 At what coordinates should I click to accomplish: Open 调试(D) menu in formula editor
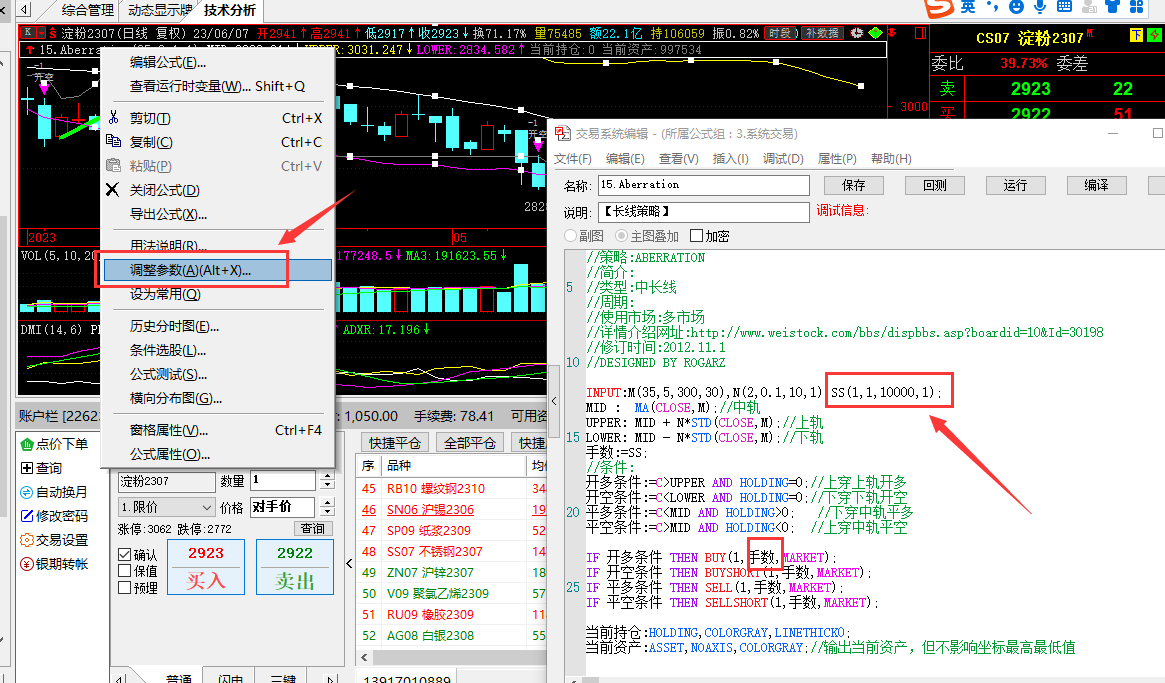(x=783, y=158)
